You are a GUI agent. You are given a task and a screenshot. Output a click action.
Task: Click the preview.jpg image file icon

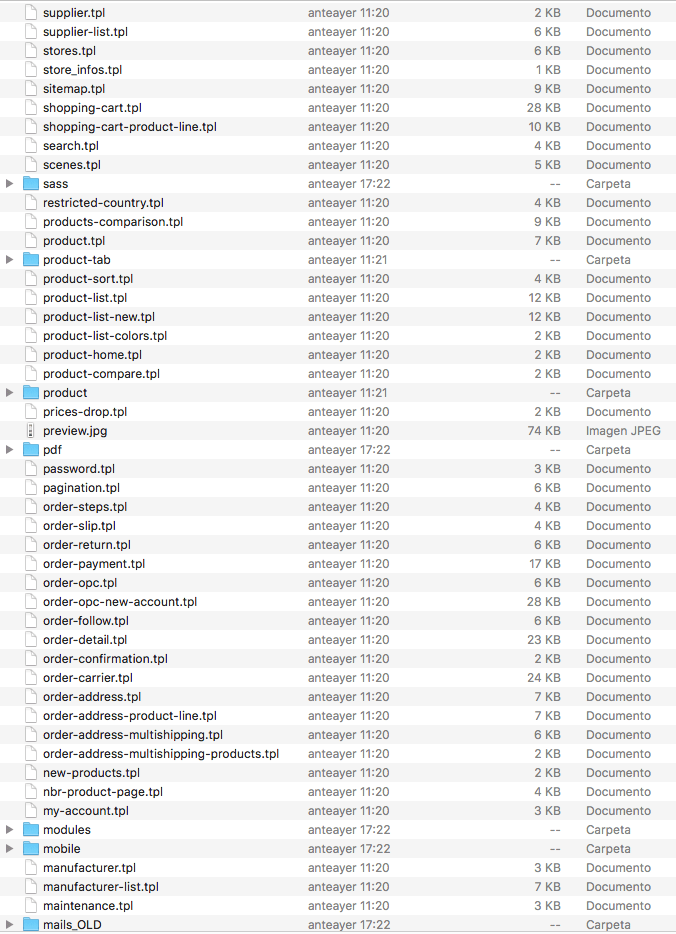[31, 431]
